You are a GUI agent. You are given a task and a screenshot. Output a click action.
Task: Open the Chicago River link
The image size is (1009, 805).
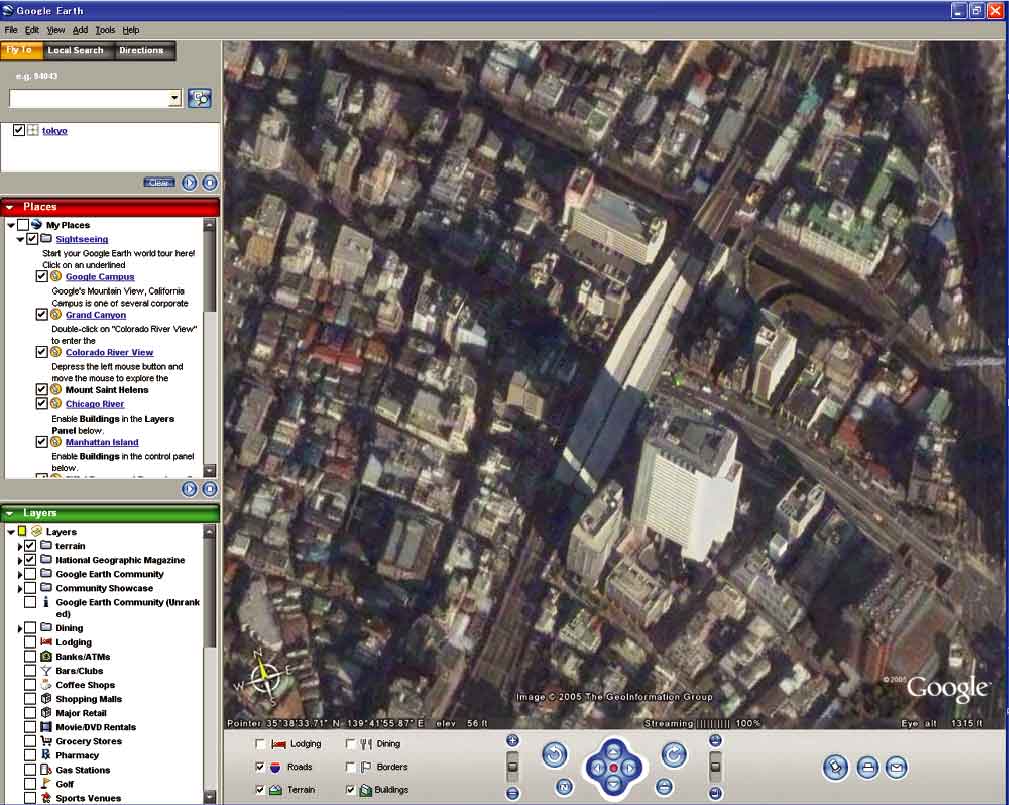pyautogui.click(x=95, y=404)
